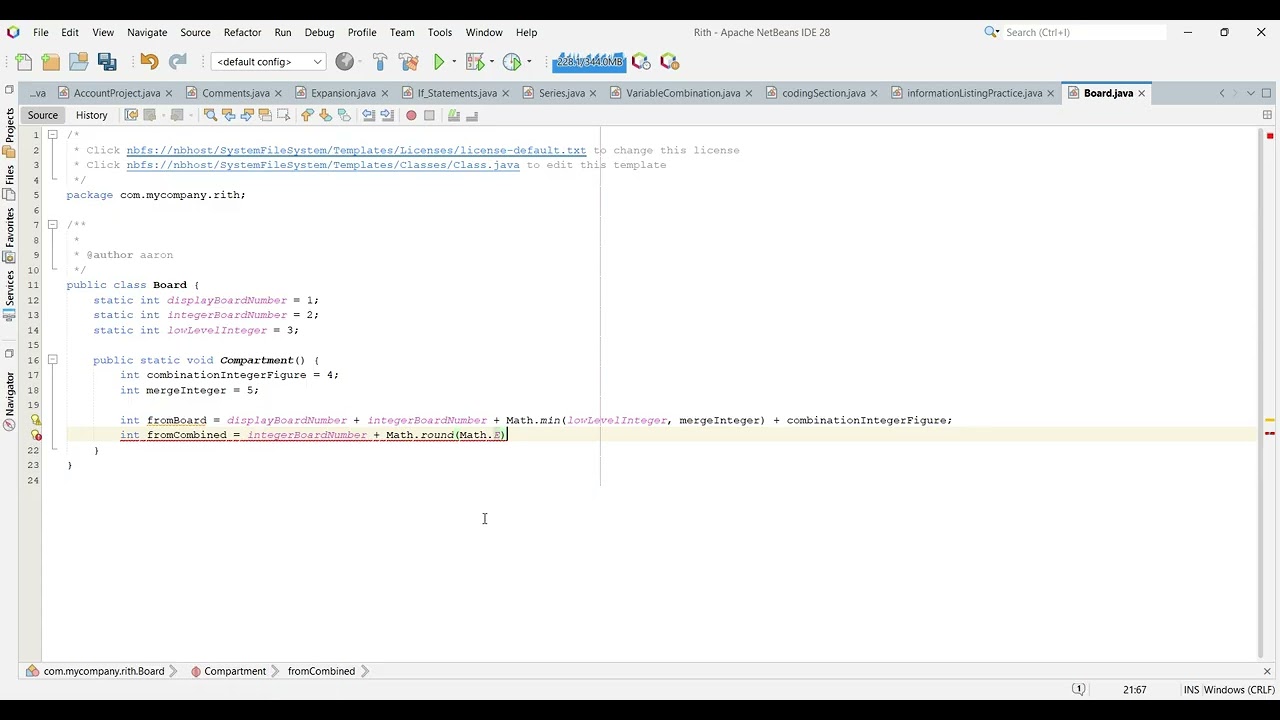Open the Licenses/license-default.txt link

pos(356,150)
